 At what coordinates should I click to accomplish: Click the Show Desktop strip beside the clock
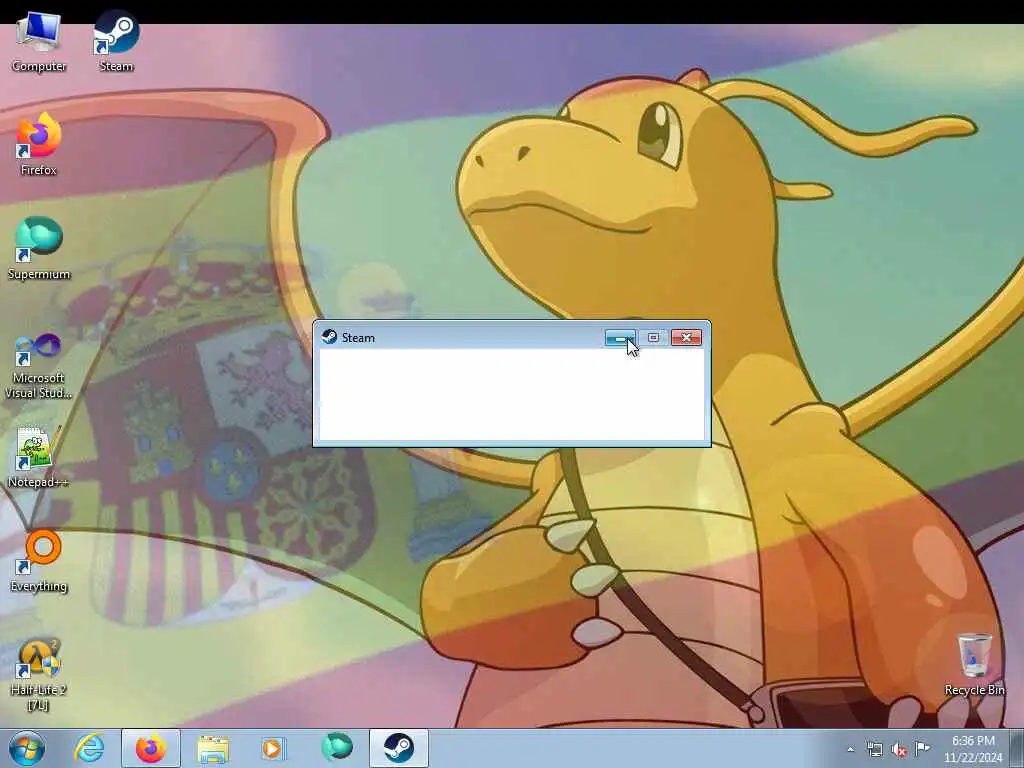click(x=1016, y=748)
